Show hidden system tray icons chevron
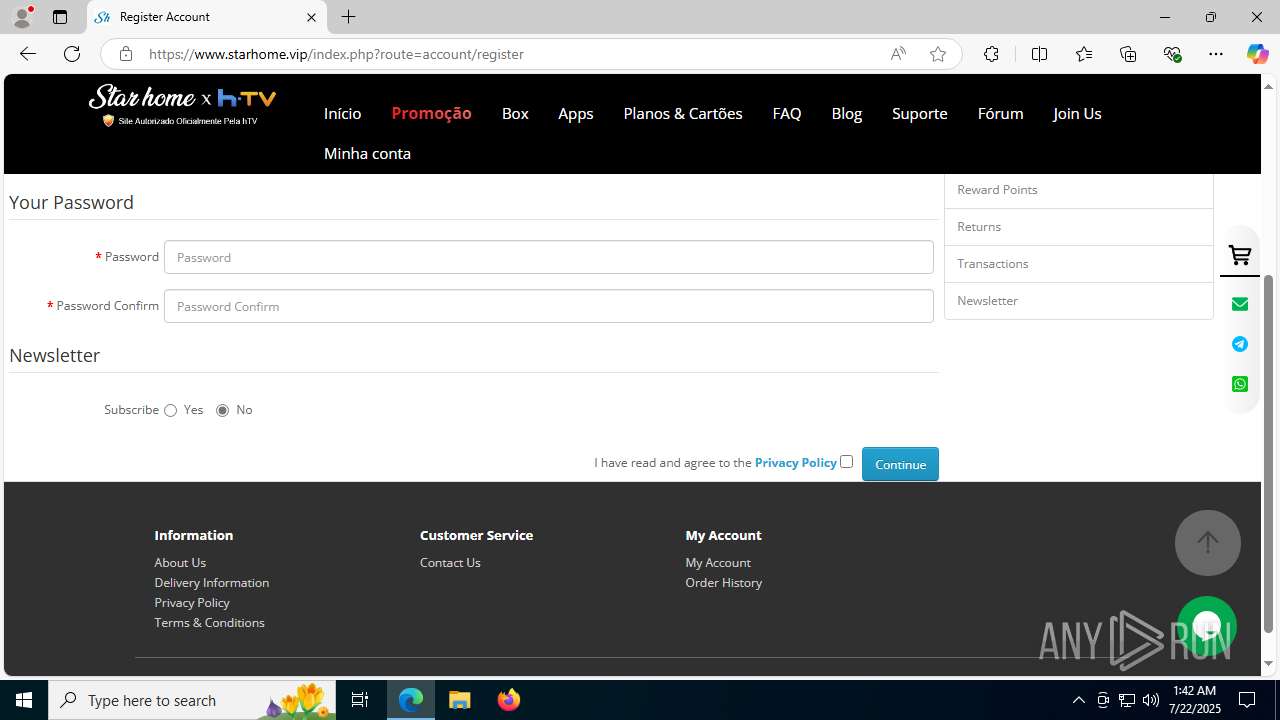 pyautogui.click(x=1078, y=700)
